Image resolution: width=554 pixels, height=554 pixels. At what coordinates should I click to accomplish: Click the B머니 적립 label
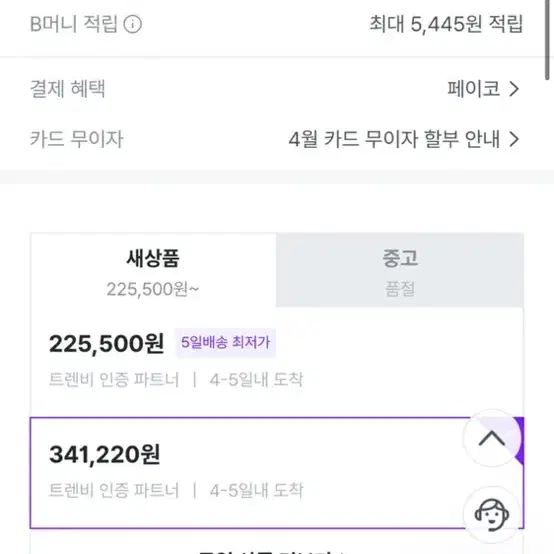point(73,24)
